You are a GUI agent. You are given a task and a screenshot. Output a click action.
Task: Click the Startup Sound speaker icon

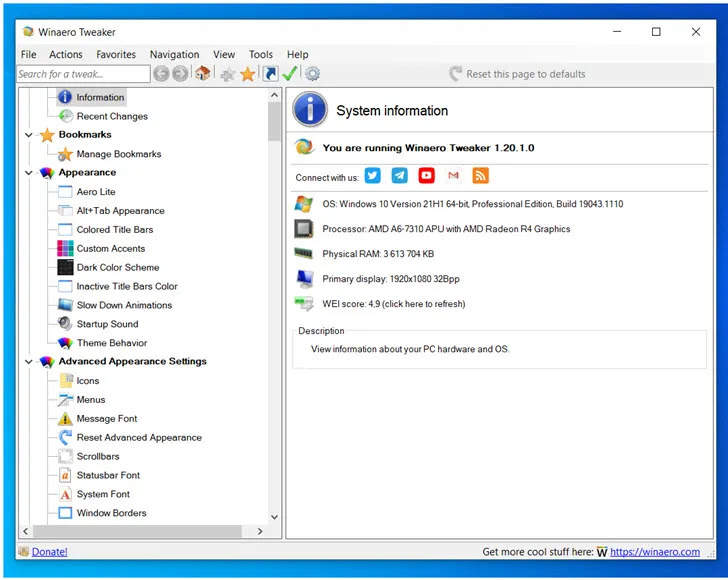(x=65, y=323)
